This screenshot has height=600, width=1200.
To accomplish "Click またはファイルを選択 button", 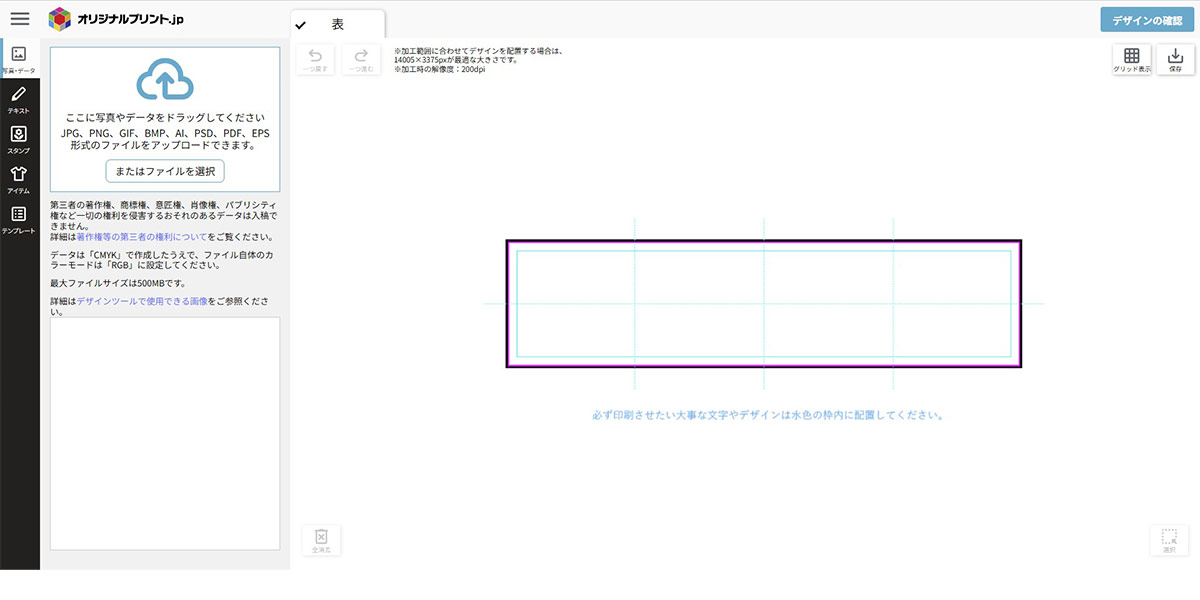I will [x=165, y=171].
